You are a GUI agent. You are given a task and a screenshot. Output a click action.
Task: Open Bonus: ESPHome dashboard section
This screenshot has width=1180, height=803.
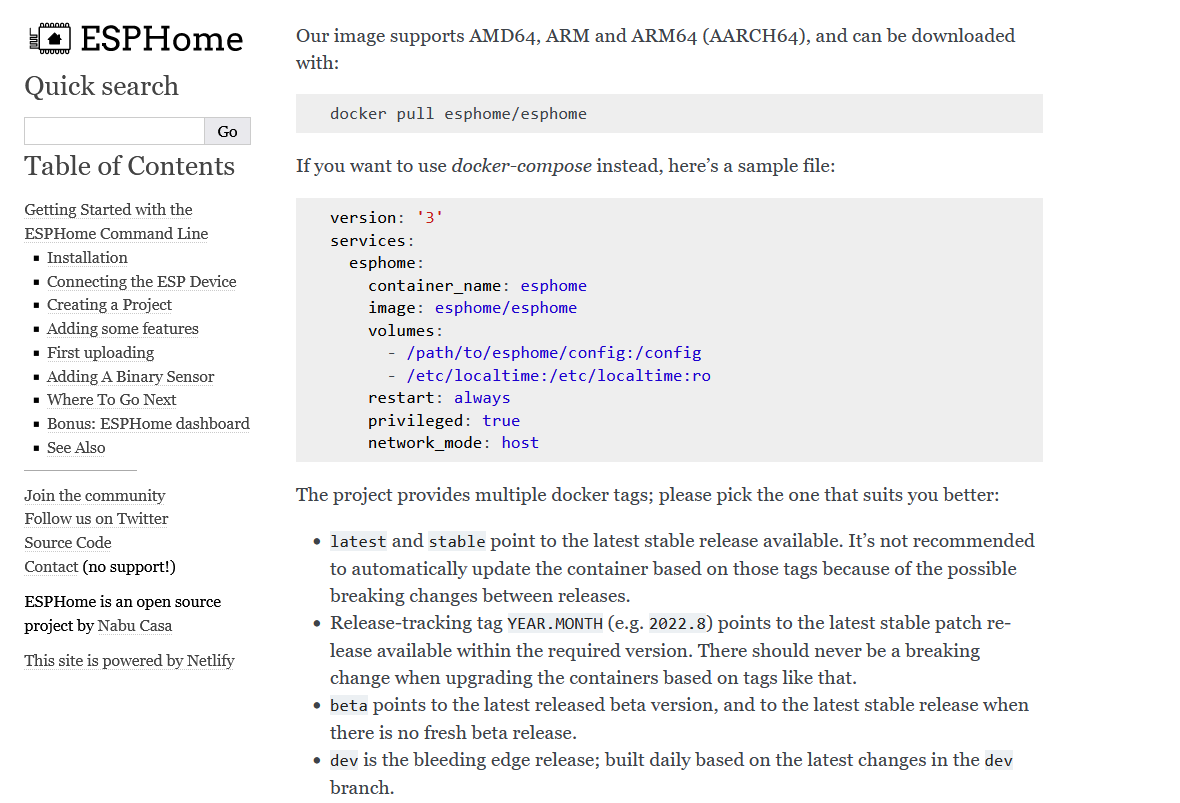[x=148, y=424]
